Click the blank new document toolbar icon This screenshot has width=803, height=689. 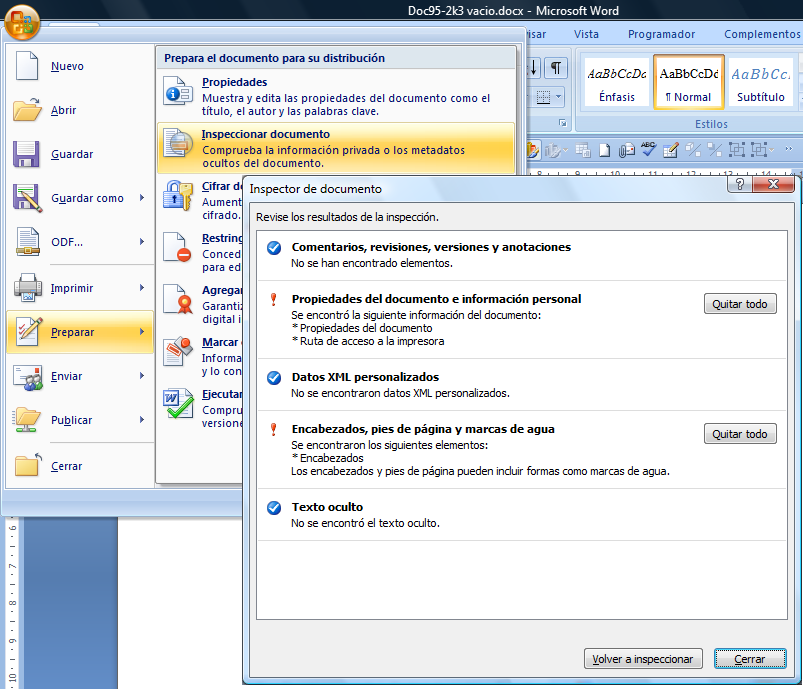(x=604, y=150)
